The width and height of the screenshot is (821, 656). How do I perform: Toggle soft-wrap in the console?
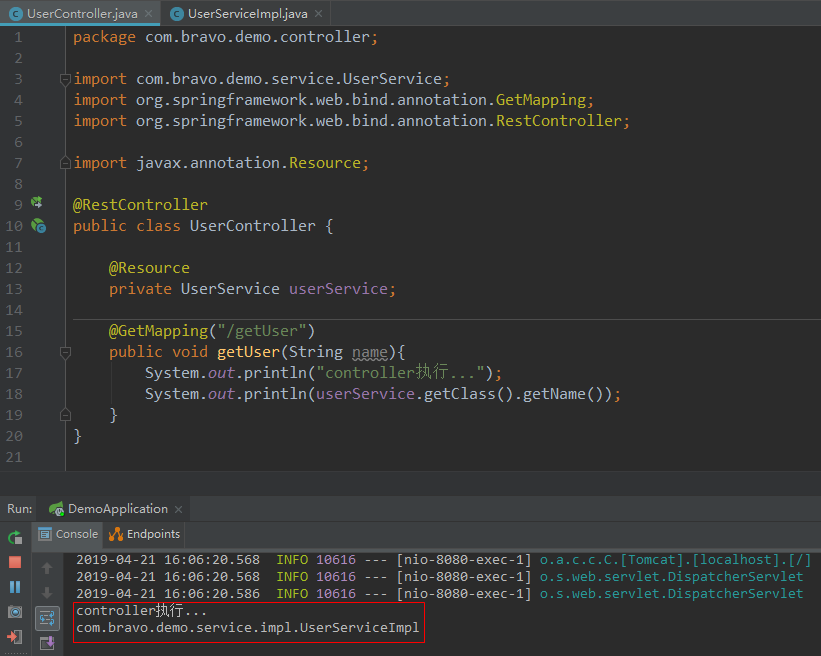tap(47, 618)
